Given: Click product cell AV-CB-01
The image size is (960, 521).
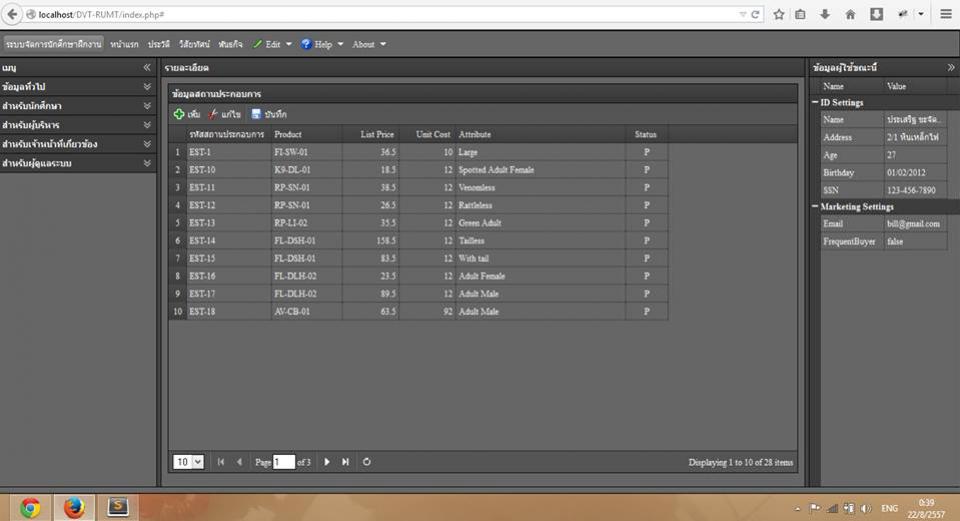Looking at the screenshot, I should (x=307, y=312).
